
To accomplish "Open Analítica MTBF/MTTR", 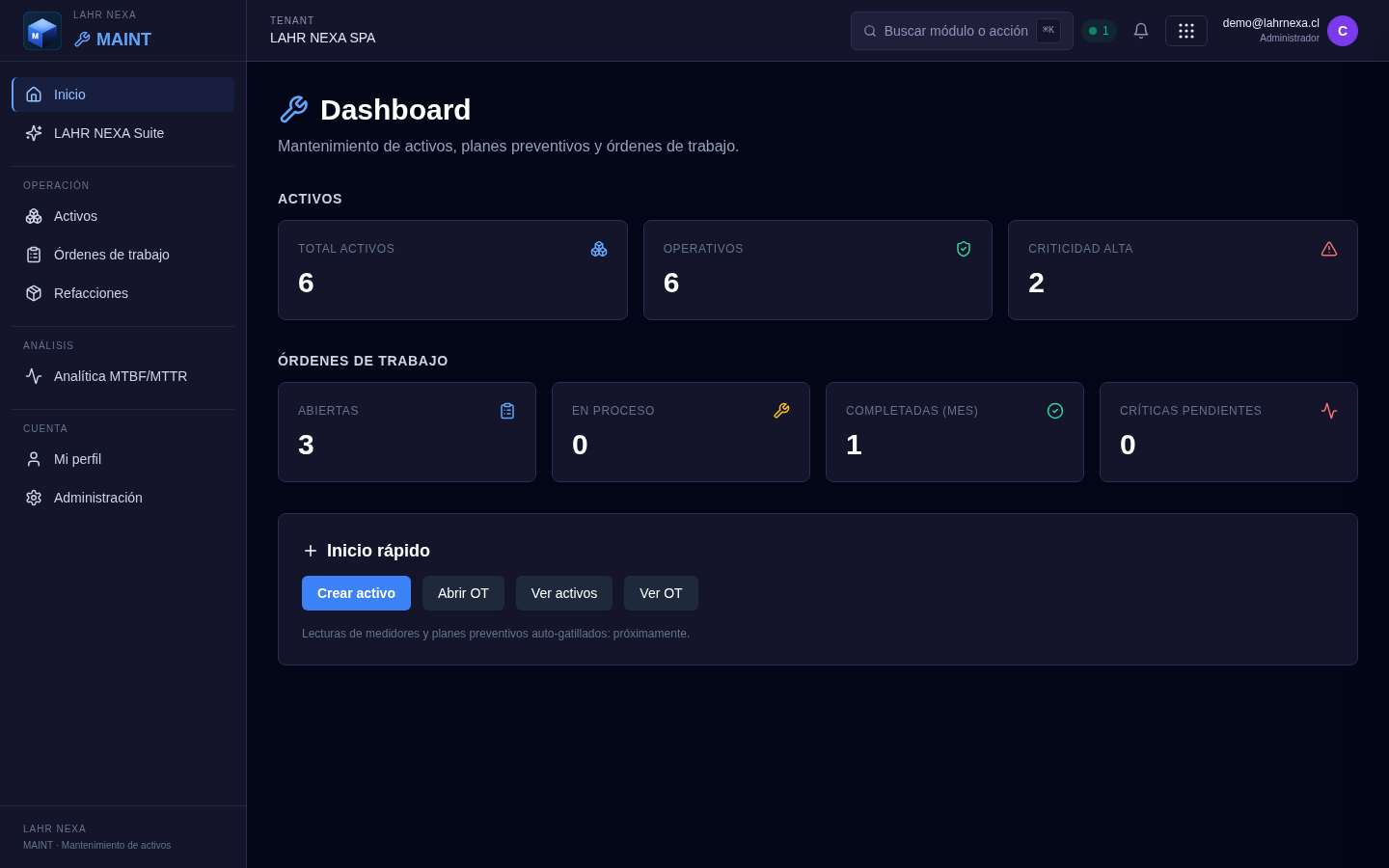I will 123,376.
